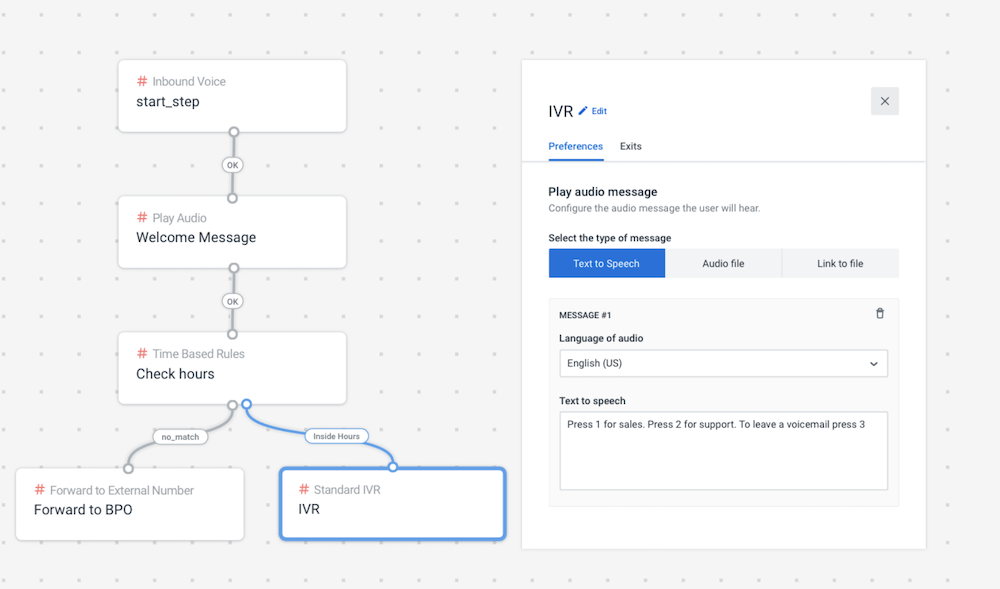1000x589 pixels.
Task: Switch to the Exits tab
Action: (x=630, y=146)
